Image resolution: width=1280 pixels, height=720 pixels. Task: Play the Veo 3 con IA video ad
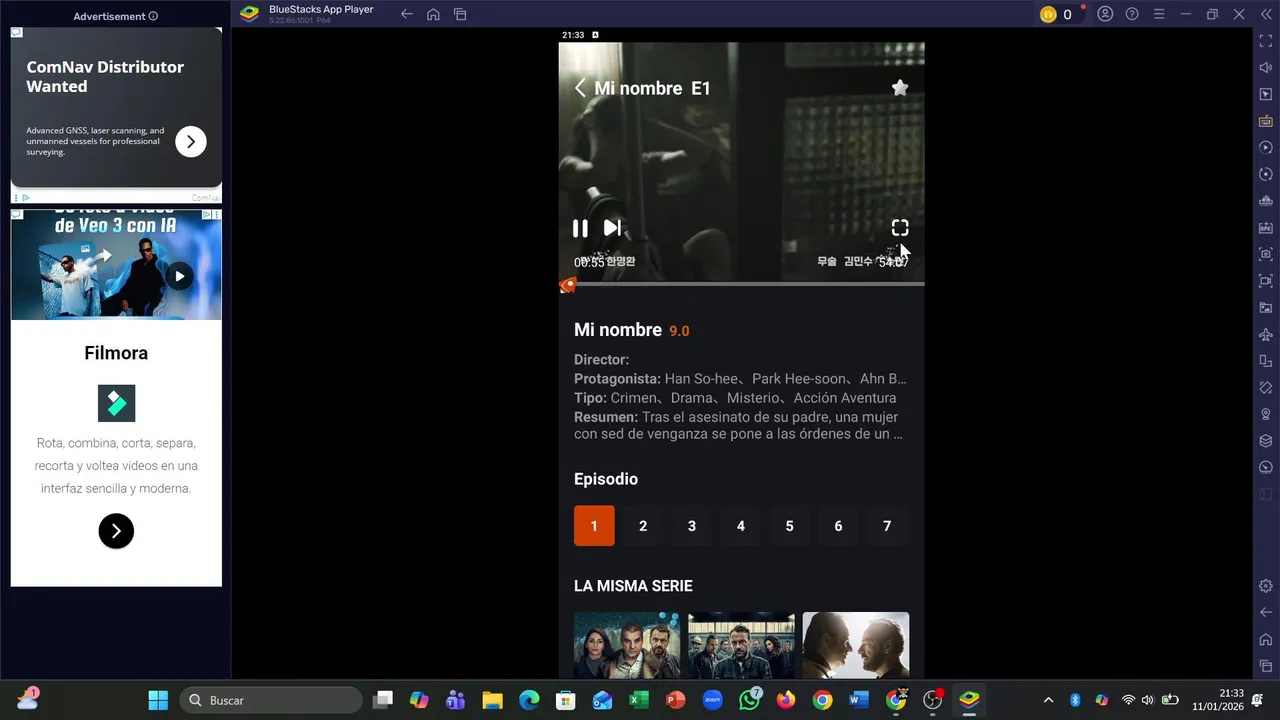(x=179, y=276)
